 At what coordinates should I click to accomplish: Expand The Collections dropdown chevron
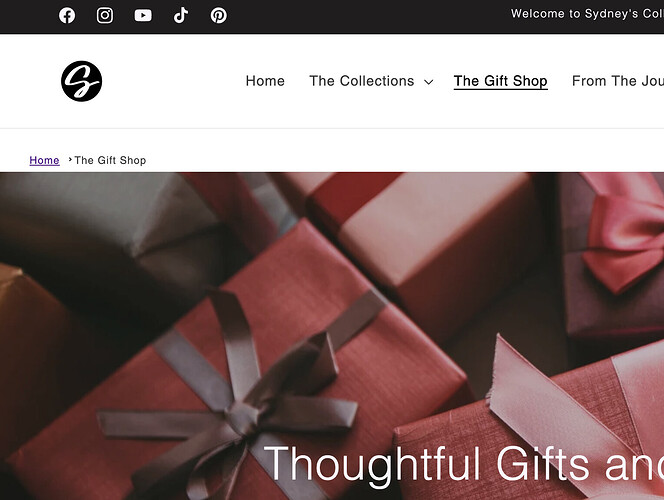(429, 82)
